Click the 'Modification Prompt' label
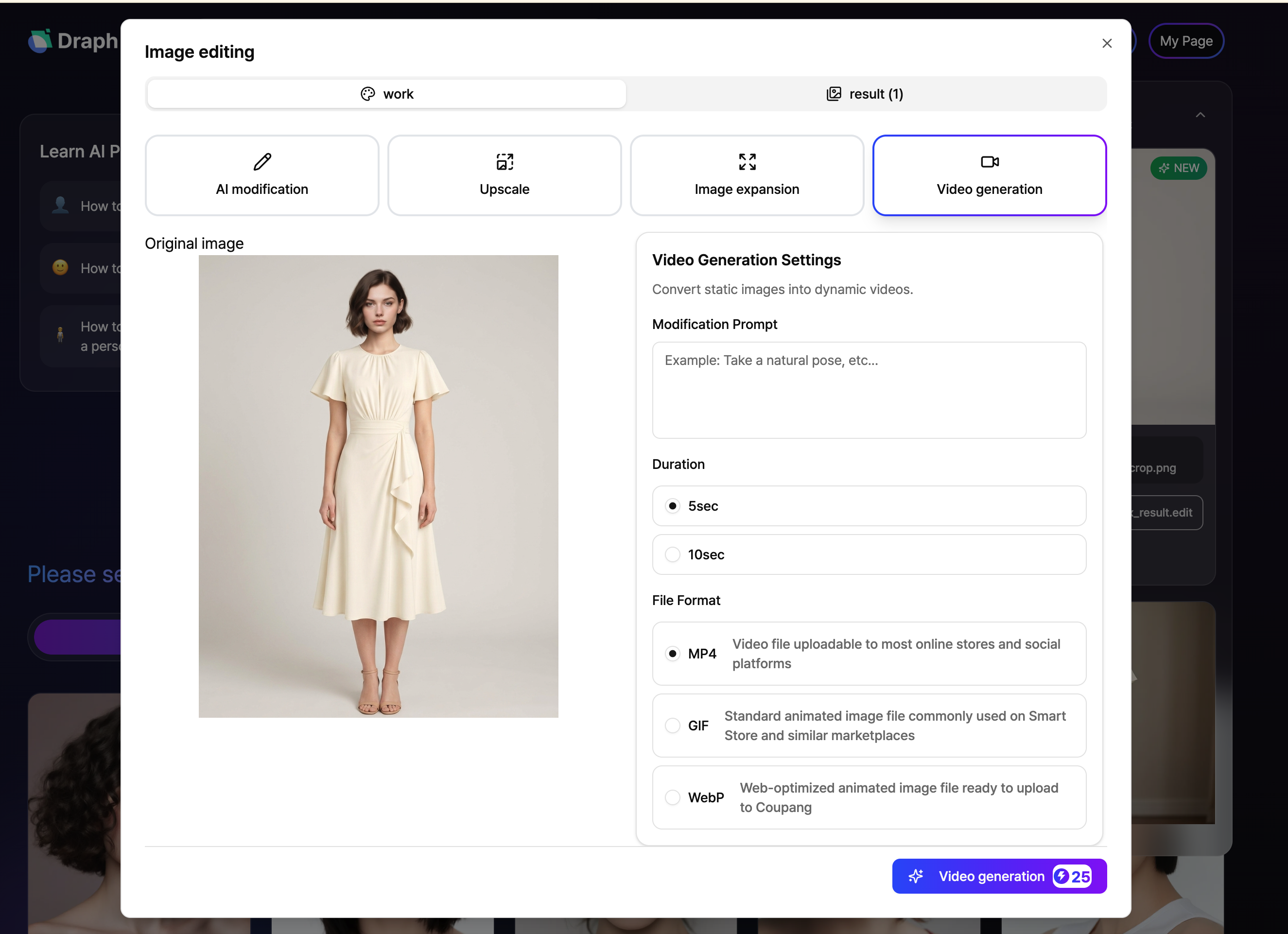 coord(714,324)
